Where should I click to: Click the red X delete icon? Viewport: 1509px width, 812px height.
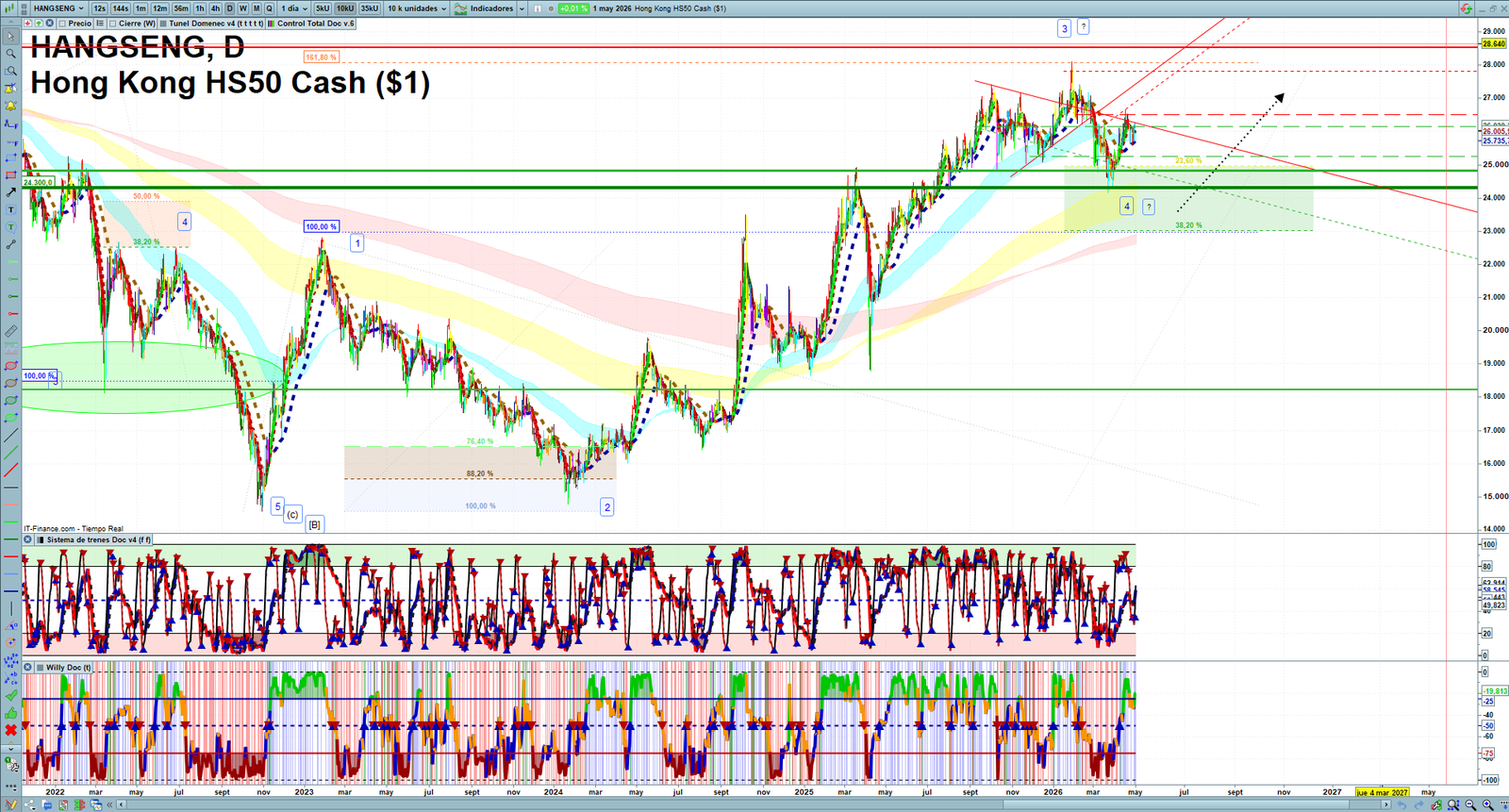(11, 730)
